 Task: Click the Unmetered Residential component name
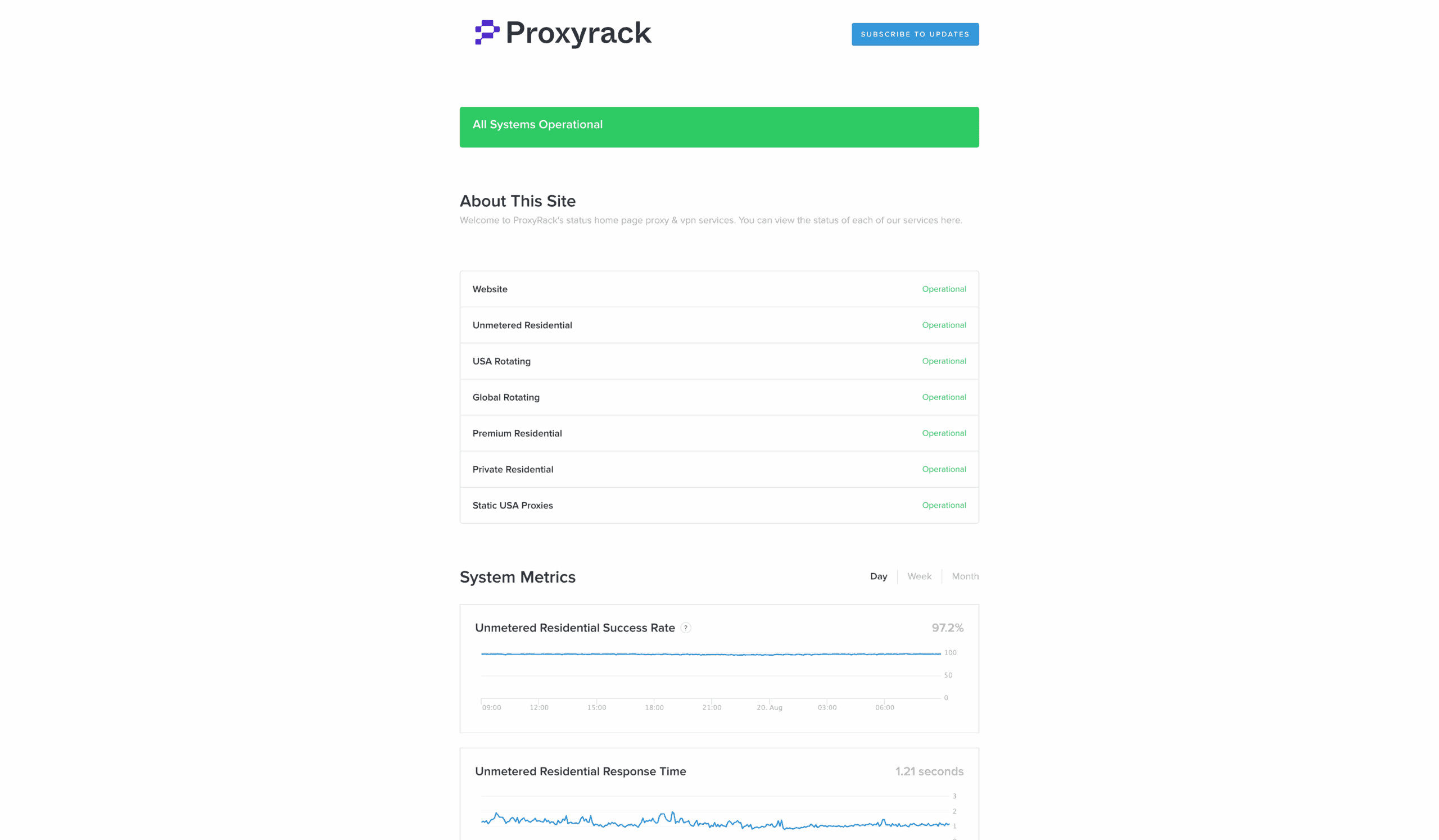point(522,325)
